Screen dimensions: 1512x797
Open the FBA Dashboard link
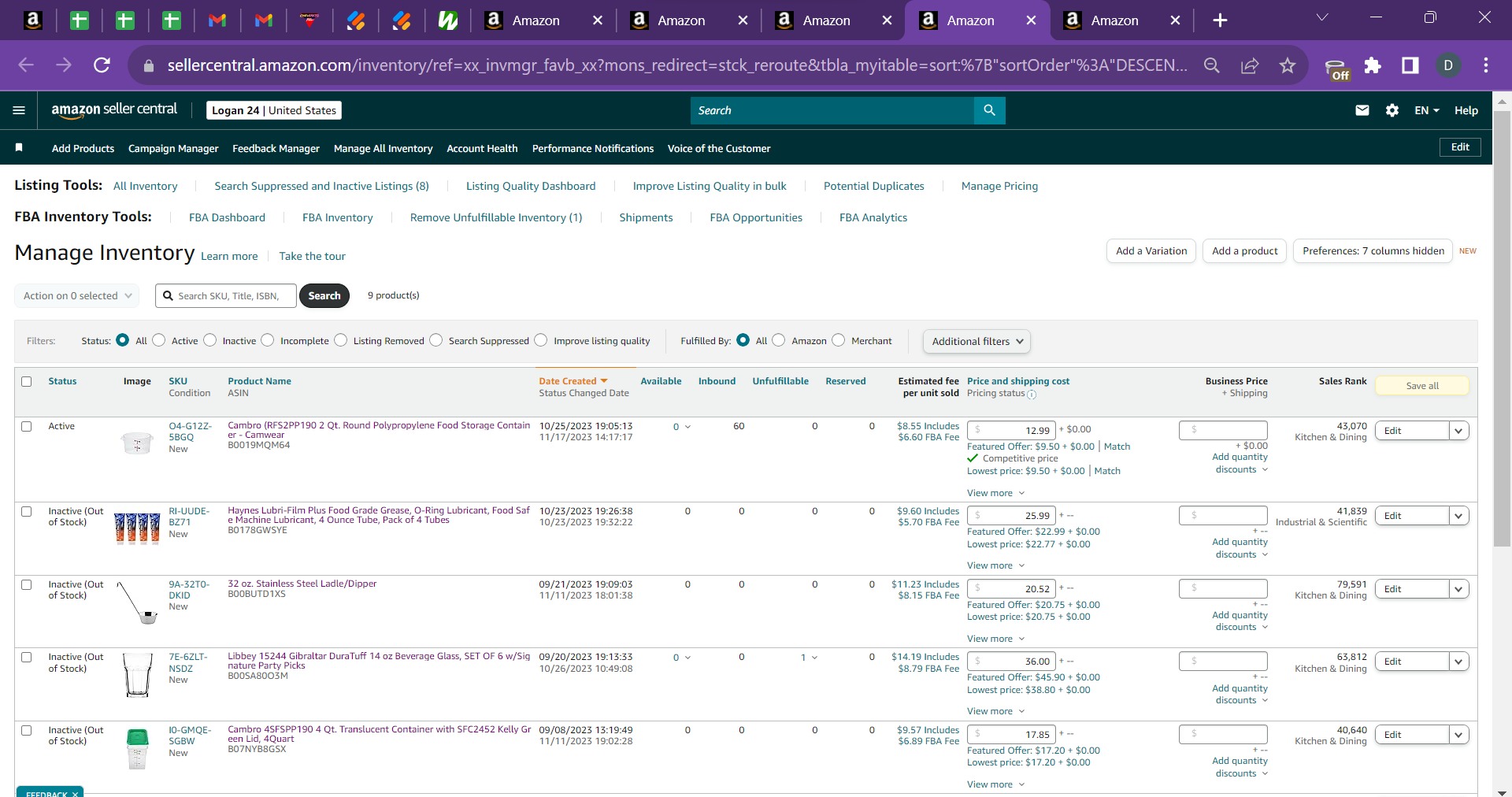[227, 217]
